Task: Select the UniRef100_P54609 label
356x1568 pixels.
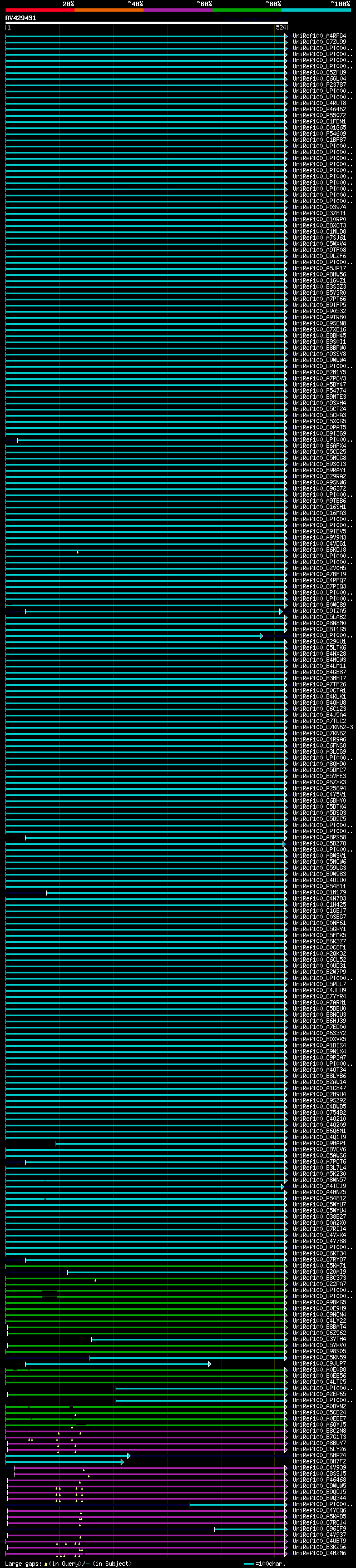Action: (319, 133)
